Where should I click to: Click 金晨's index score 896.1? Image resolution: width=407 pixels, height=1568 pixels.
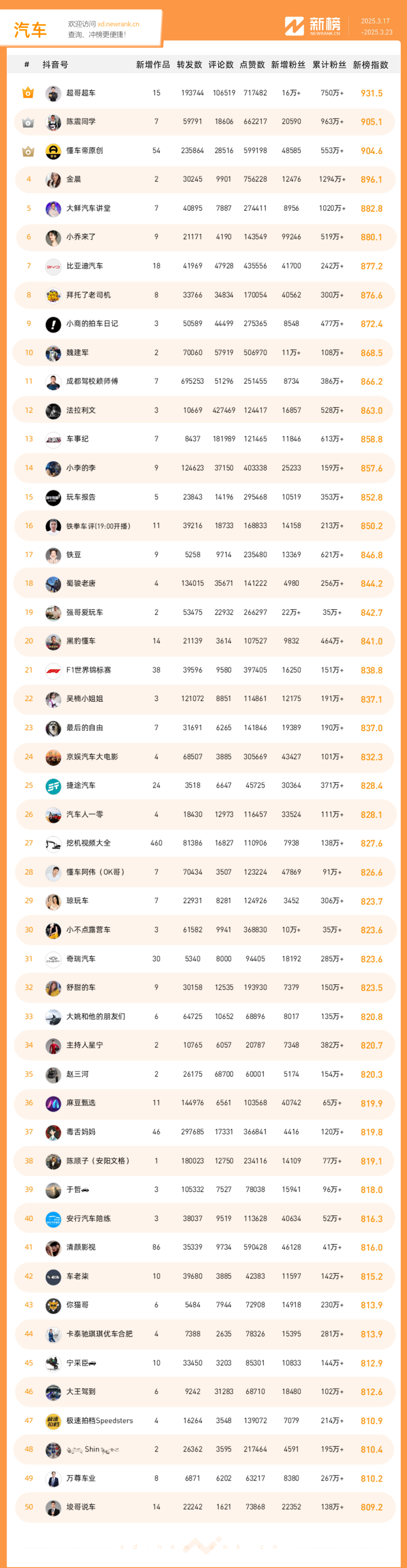(x=371, y=180)
